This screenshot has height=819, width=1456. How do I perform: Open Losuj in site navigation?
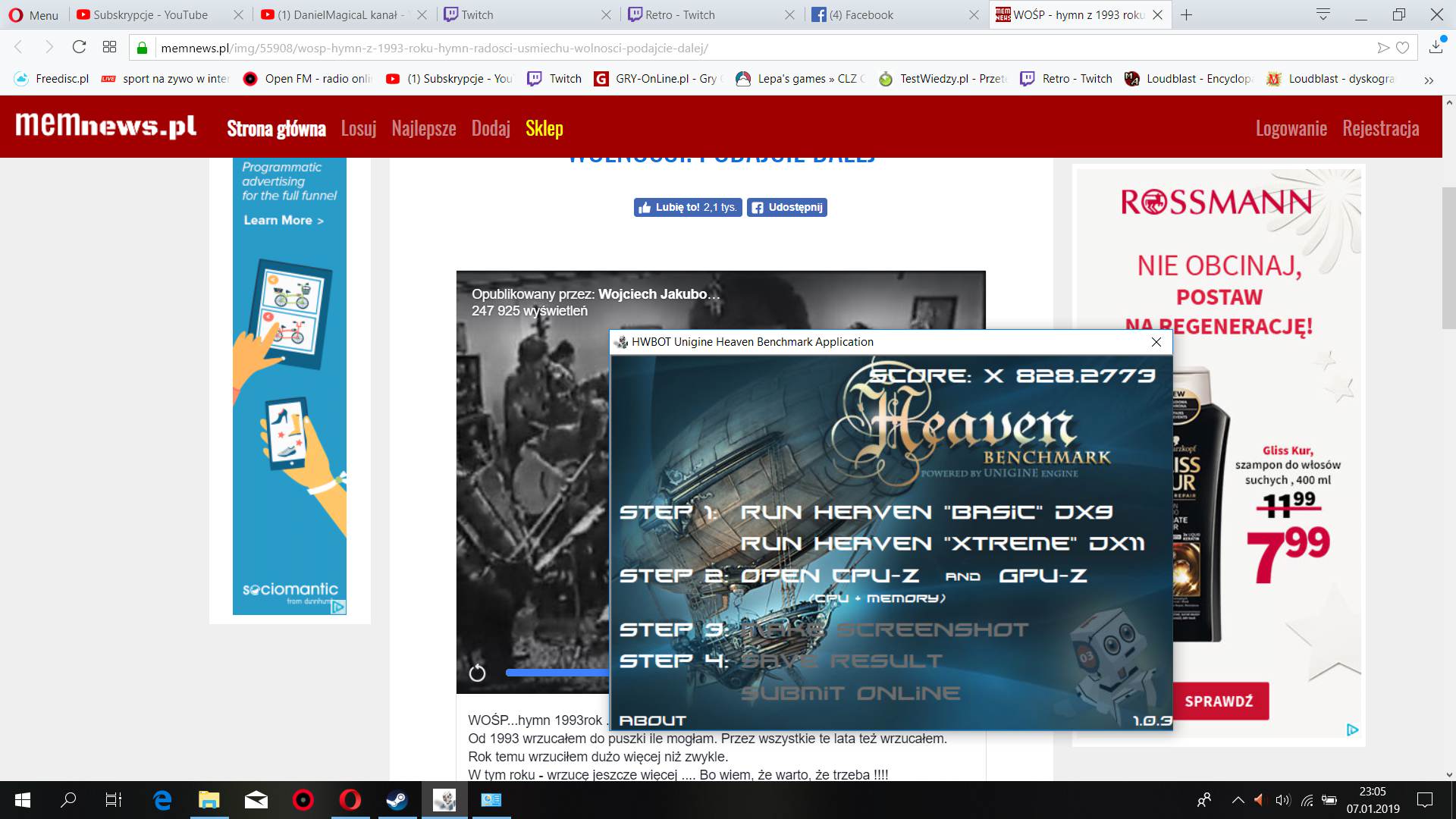pos(359,128)
